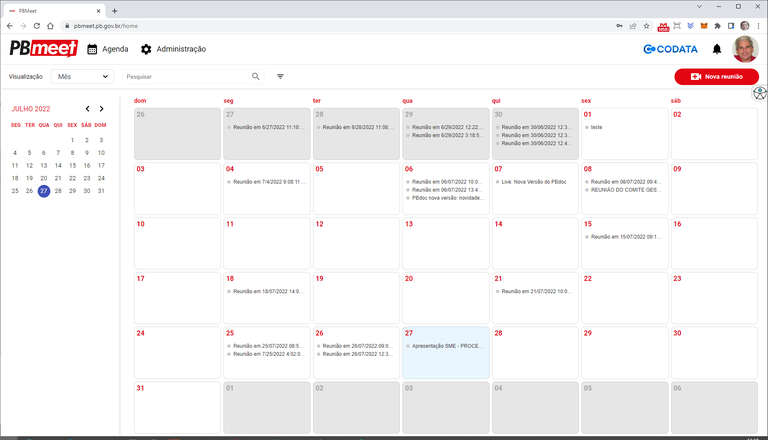
Task: Select day 27 in mini calendar
Action: pyautogui.click(x=44, y=191)
